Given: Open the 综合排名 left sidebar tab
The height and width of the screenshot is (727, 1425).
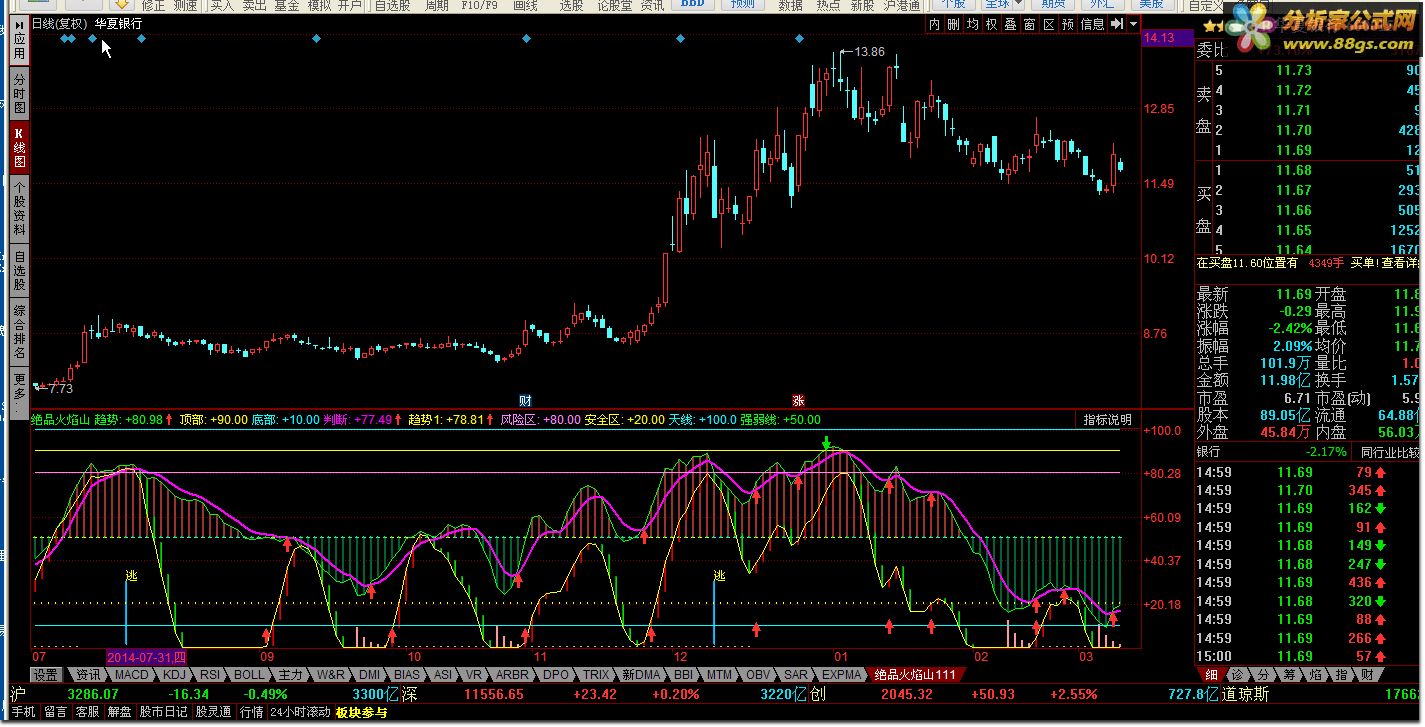Looking at the screenshot, I should click(x=19, y=333).
